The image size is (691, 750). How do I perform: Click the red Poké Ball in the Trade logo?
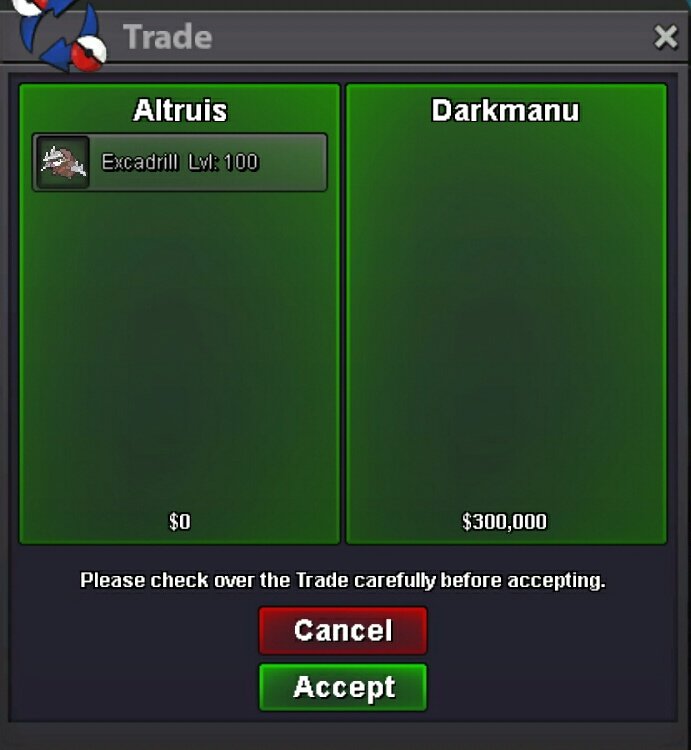[x=89, y=53]
